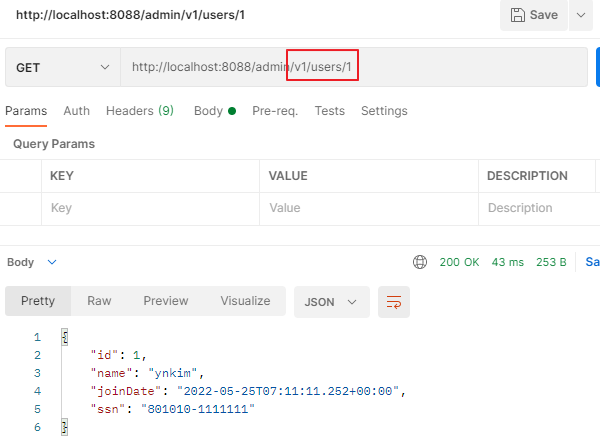This screenshot has height=442, width=600.
Task: Switch to the Tests tab
Action: (329, 111)
